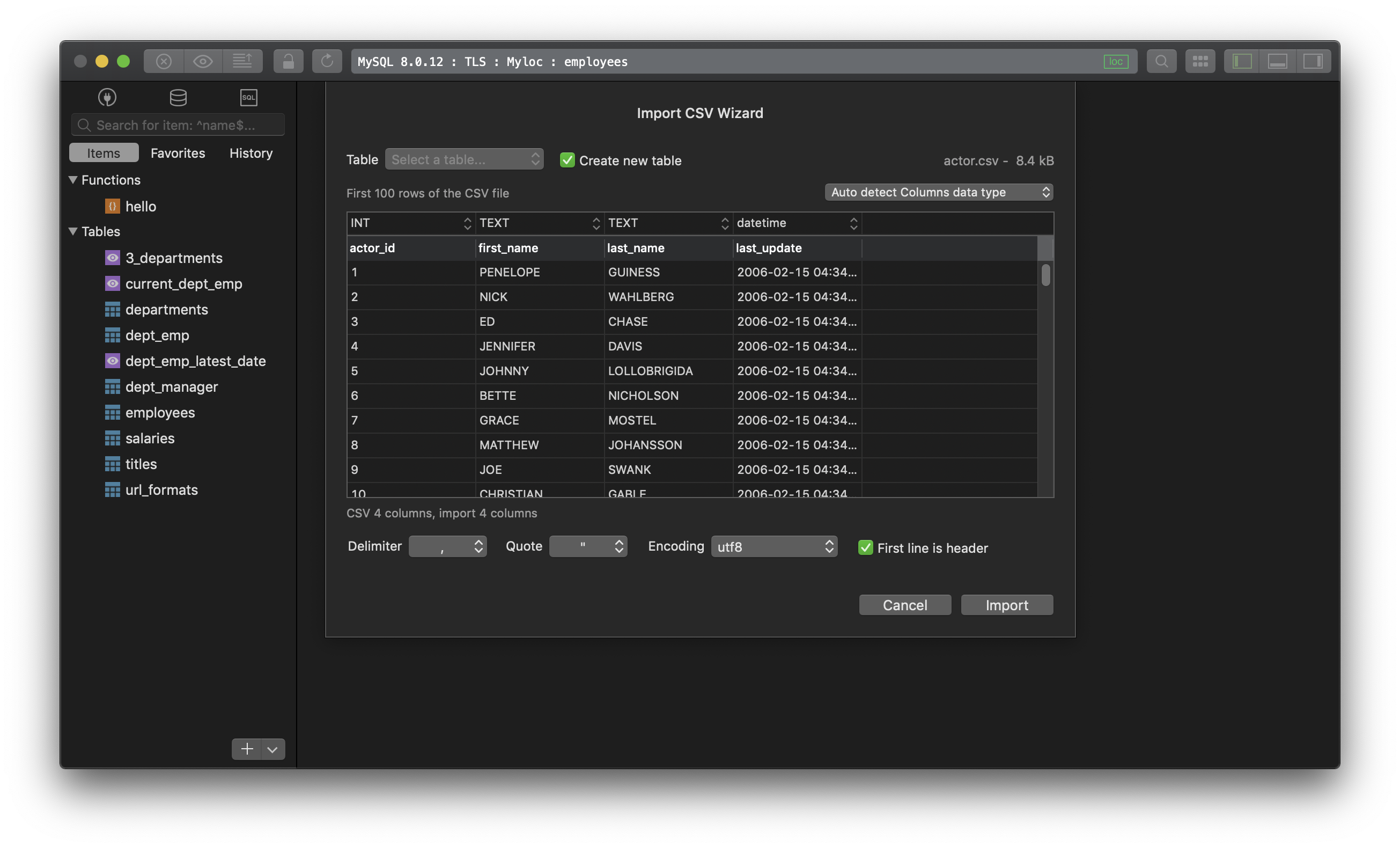Click the Cancel button
This screenshot has width=1400, height=848.
pos(905,604)
